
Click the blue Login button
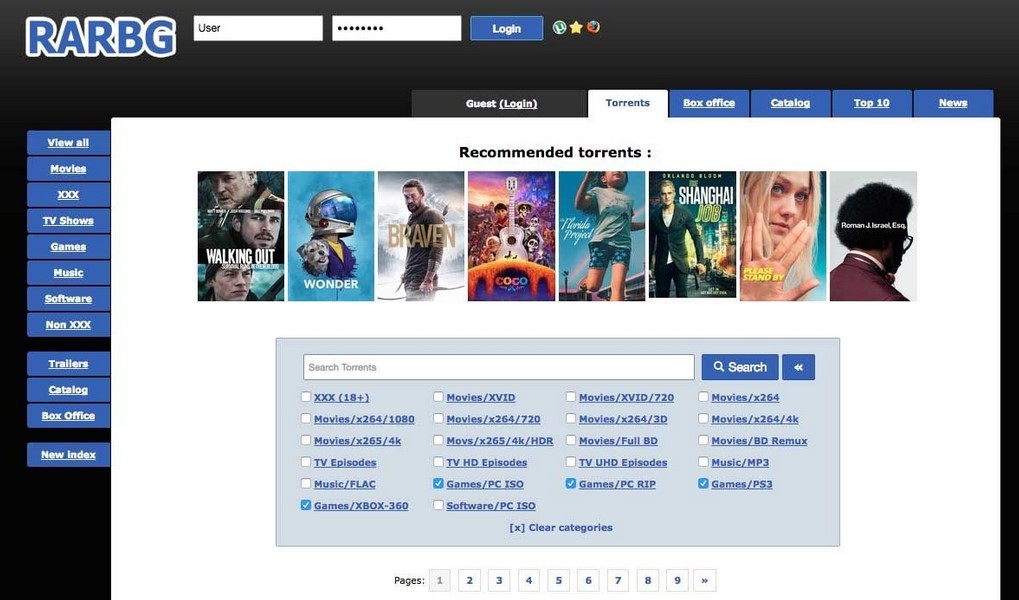[x=506, y=29]
